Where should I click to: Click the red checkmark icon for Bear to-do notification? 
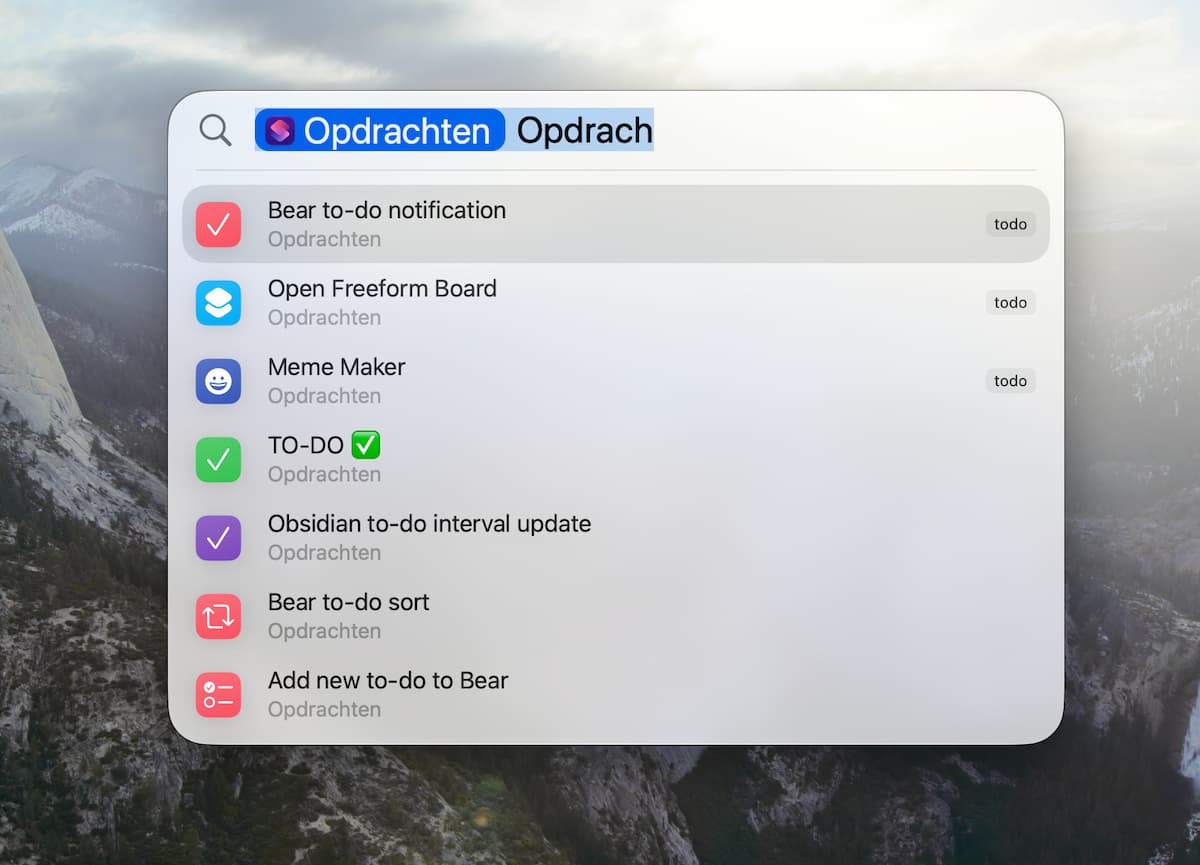click(x=218, y=224)
